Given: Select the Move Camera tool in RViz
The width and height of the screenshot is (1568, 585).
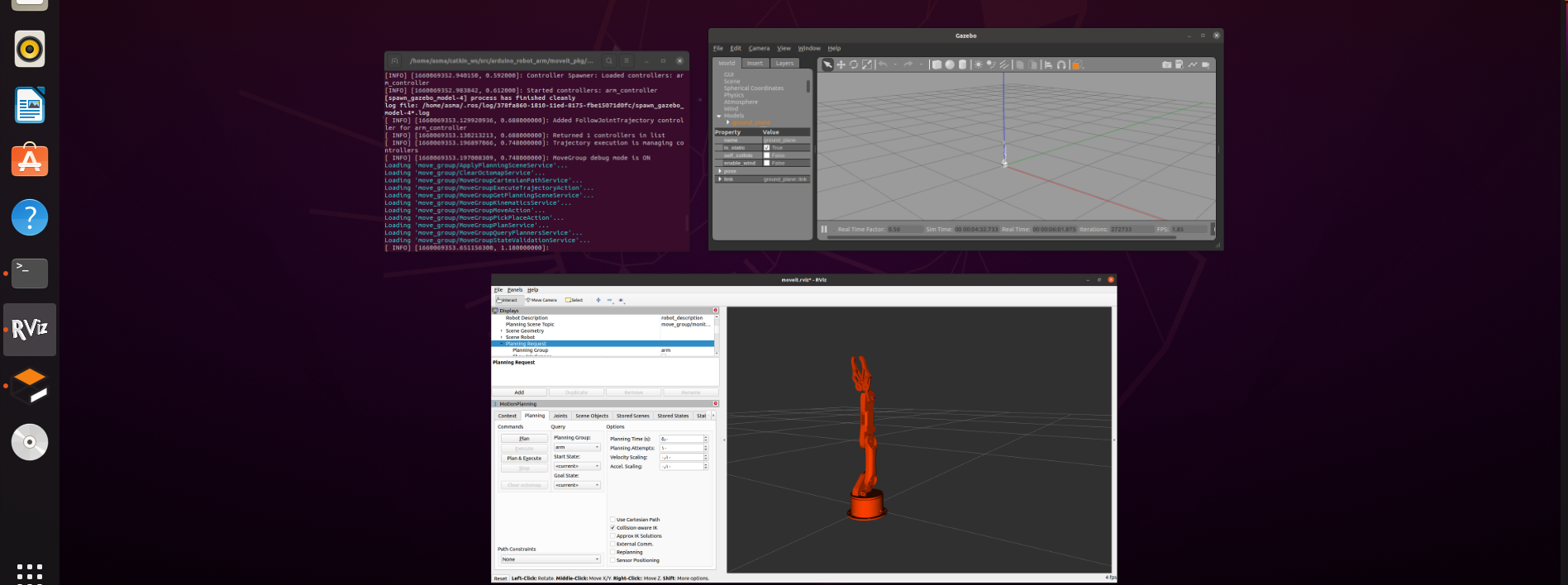Looking at the screenshot, I should click(541, 300).
